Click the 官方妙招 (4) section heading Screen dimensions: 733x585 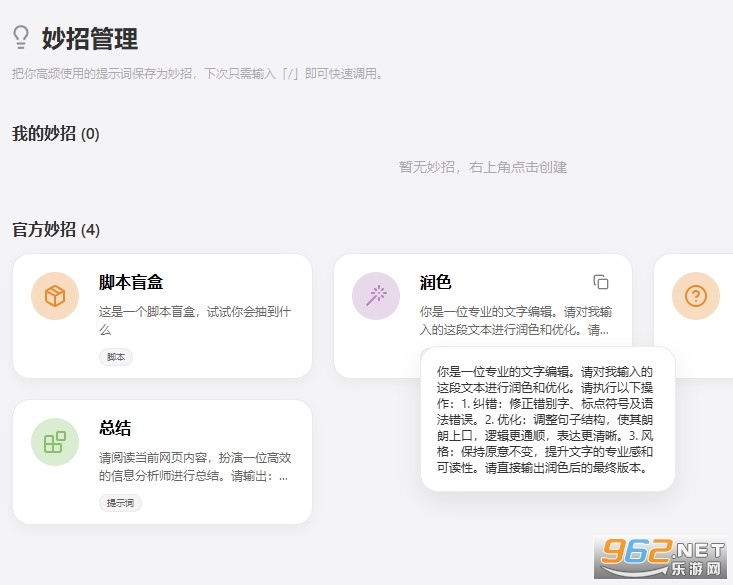pos(56,230)
